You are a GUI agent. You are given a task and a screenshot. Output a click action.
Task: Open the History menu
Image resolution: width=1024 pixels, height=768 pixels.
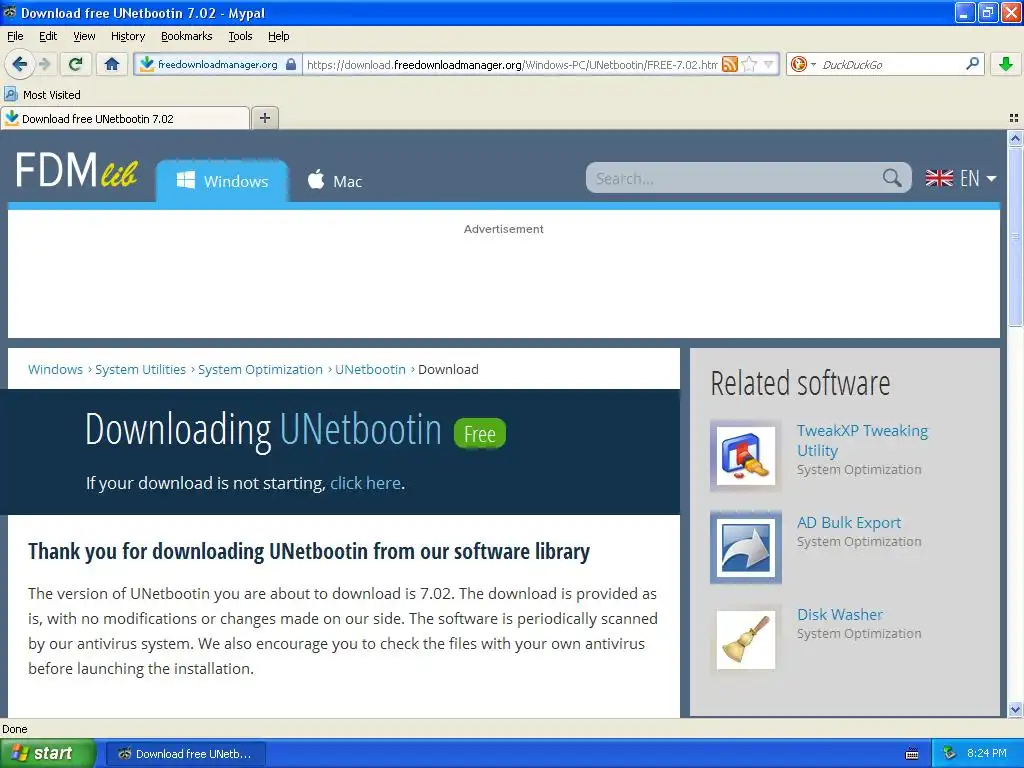point(128,36)
